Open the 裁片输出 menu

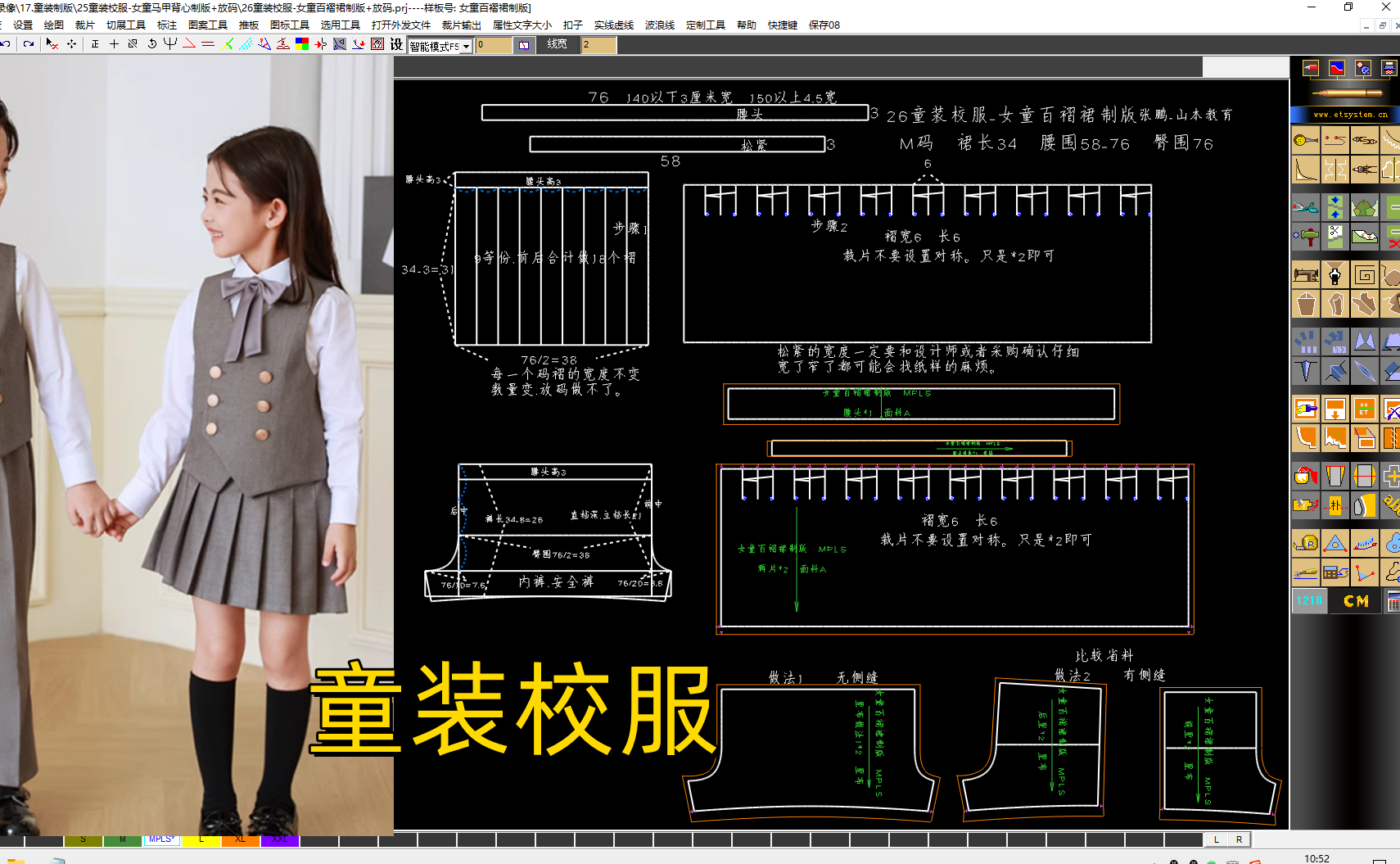click(x=462, y=25)
